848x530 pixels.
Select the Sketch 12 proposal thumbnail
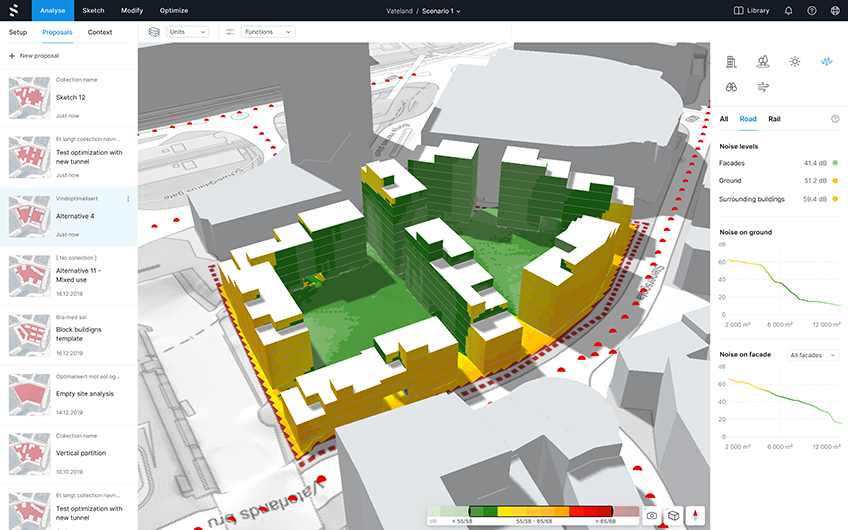29,98
